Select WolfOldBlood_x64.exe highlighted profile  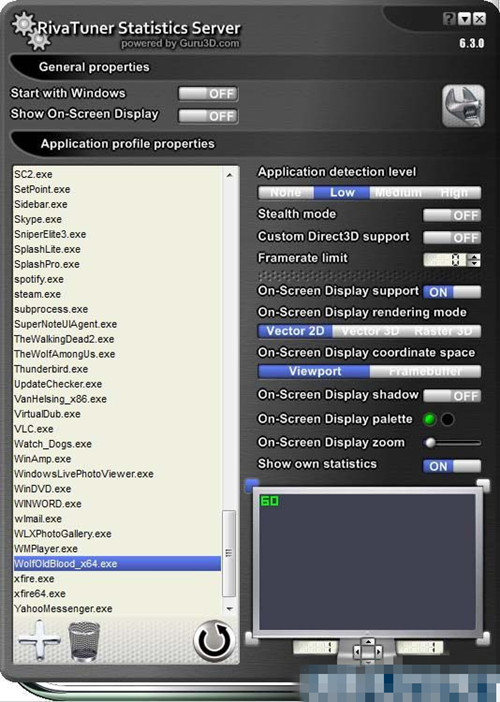[x=117, y=564]
